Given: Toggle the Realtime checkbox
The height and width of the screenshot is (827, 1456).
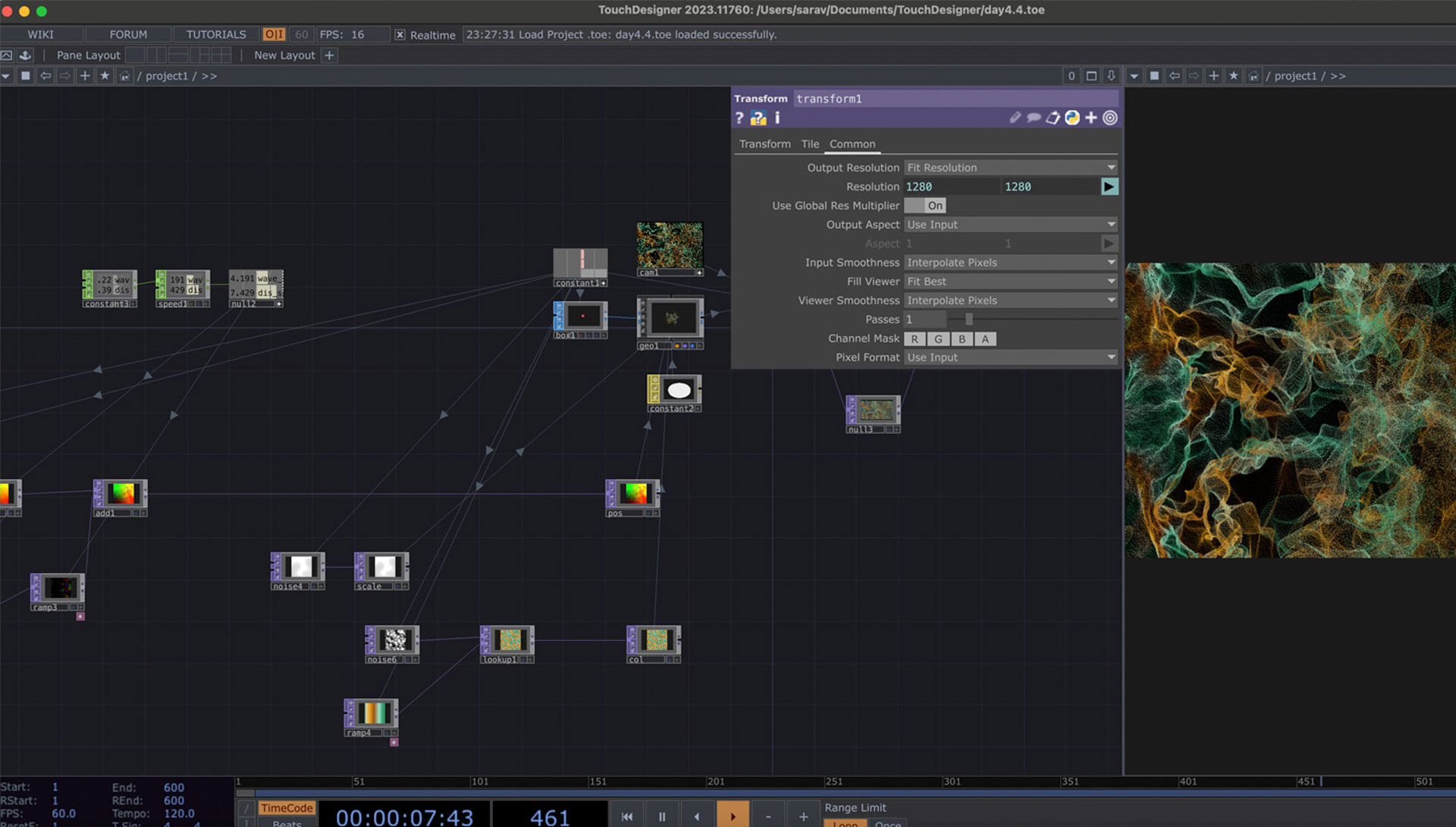Looking at the screenshot, I should (x=400, y=35).
